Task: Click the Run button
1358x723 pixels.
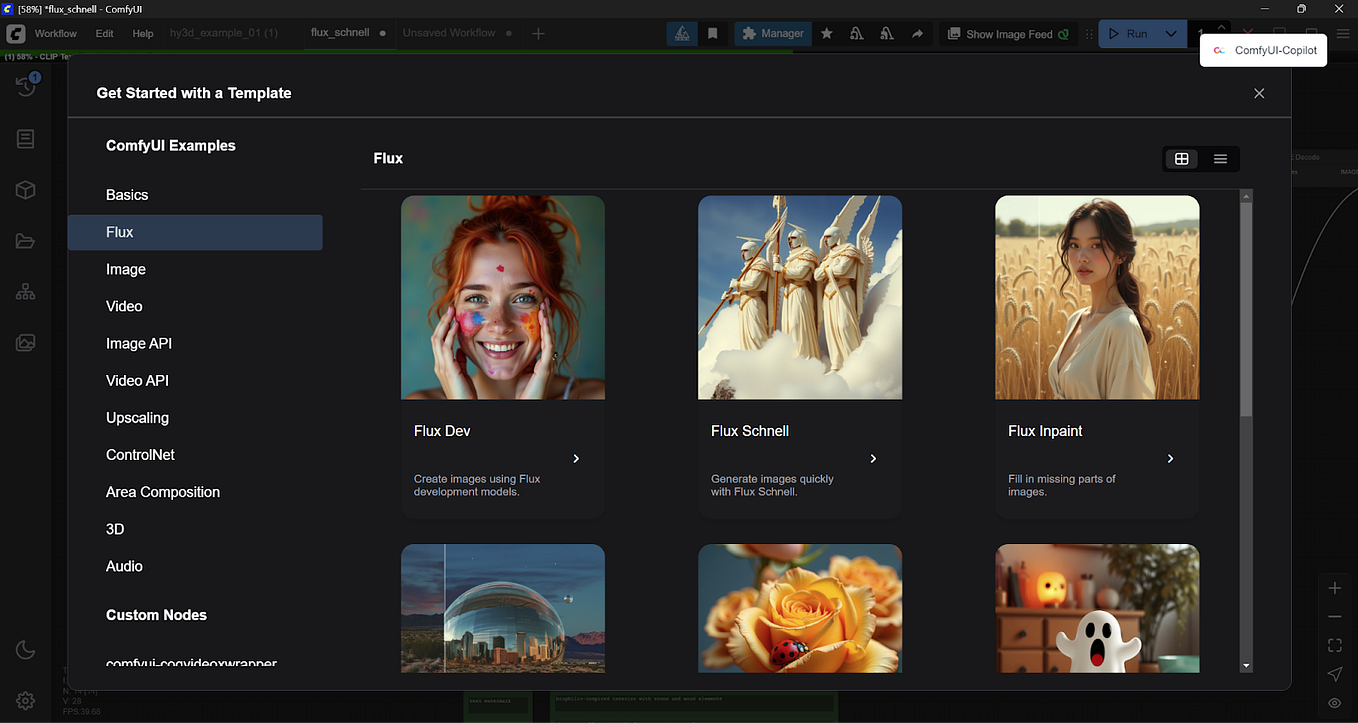Action: (x=1135, y=33)
